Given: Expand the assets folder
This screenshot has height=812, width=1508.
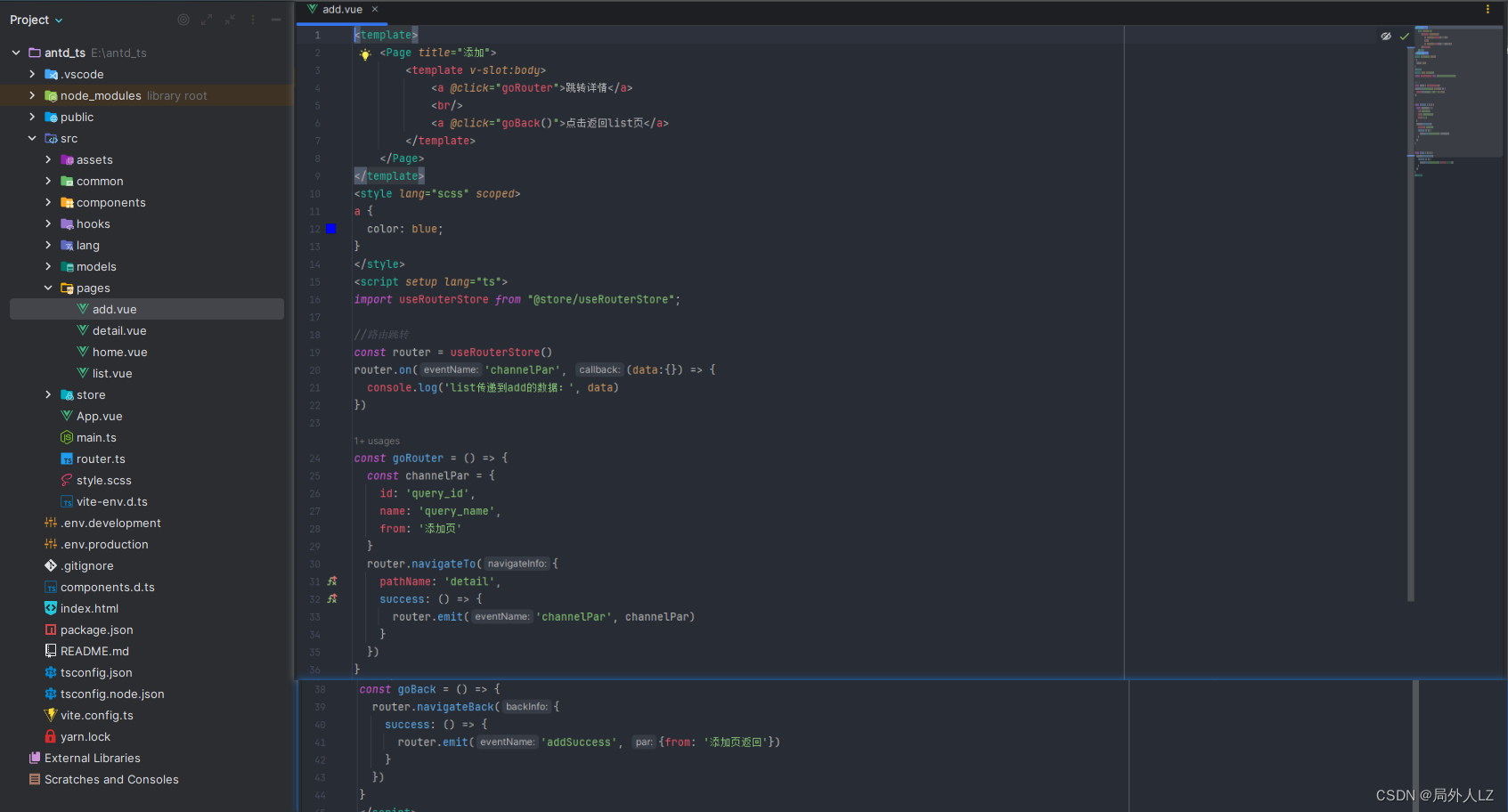Looking at the screenshot, I should click(x=48, y=159).
